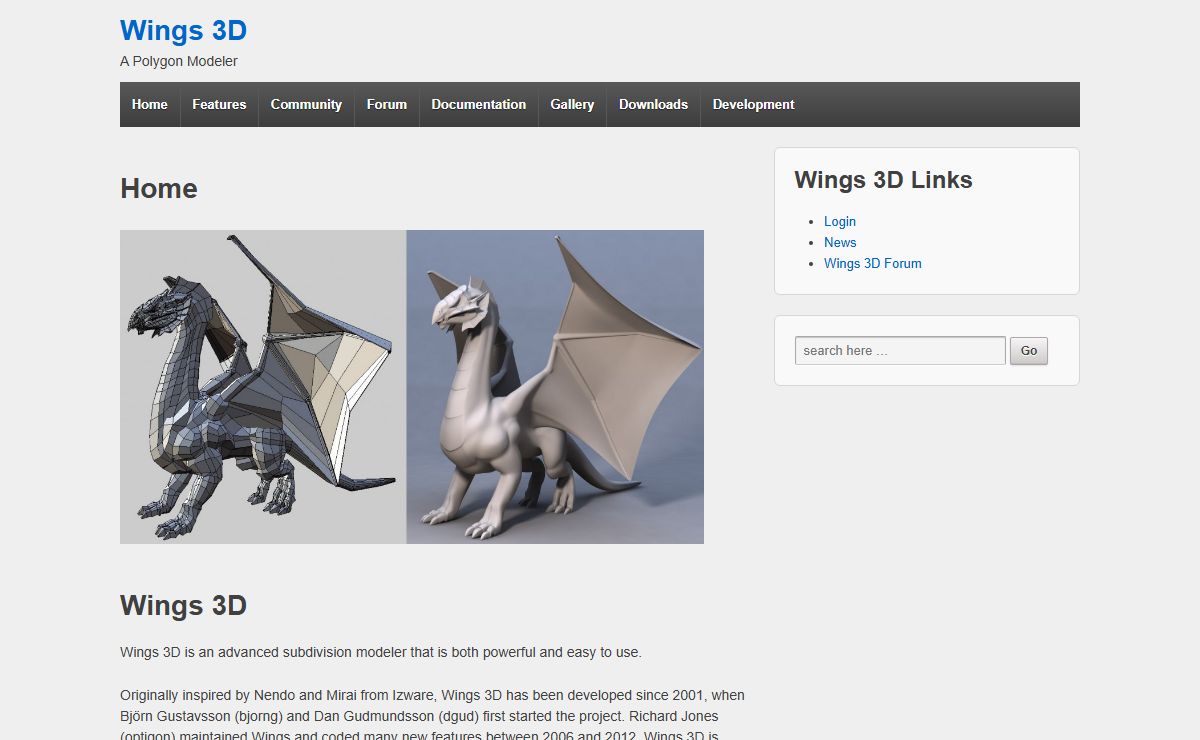Screen dimensions: 1200x740
Task: Click the Go search button
Action: [x=1029, y=350]
